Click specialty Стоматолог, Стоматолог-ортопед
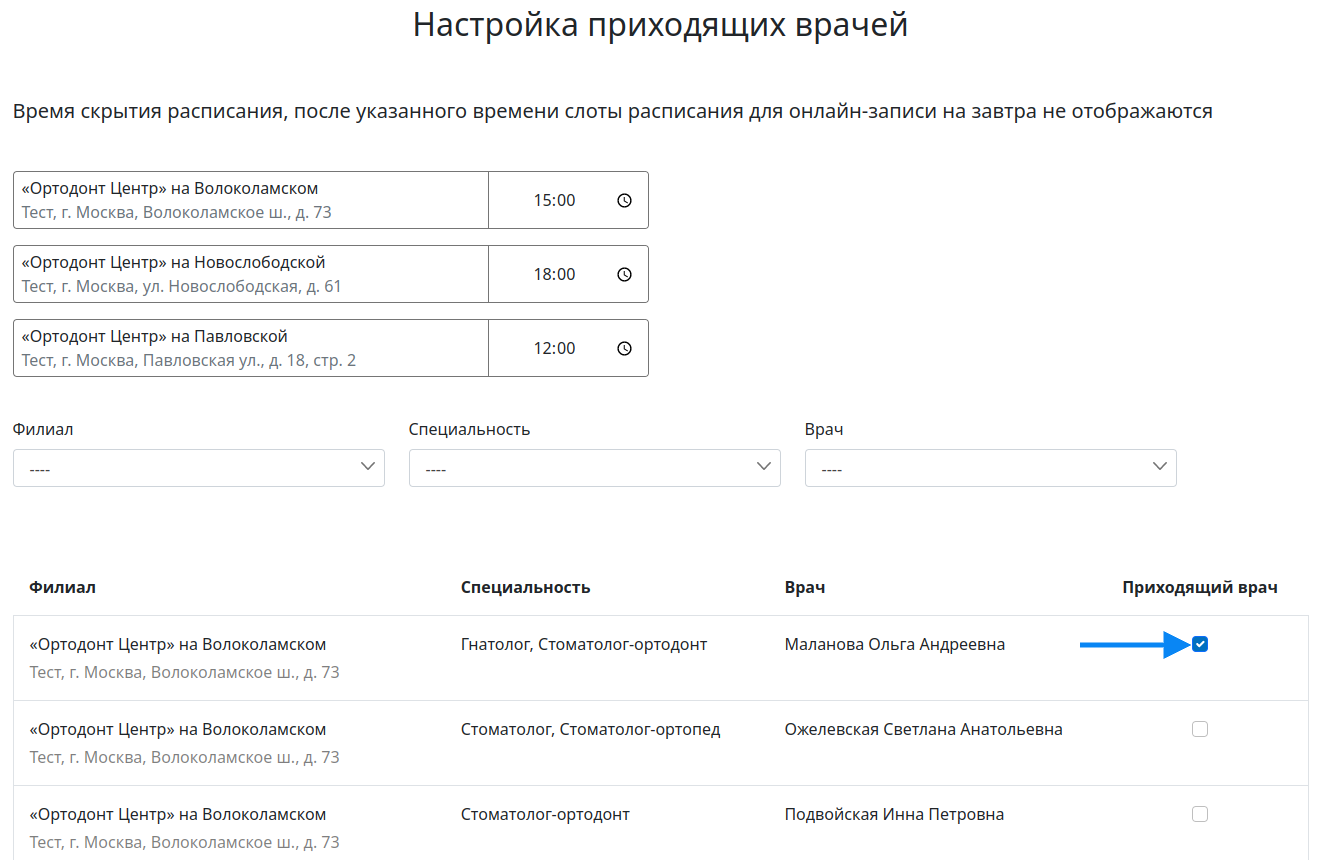The height and width of the screenshot is (860, 1324). click(591, 729)
